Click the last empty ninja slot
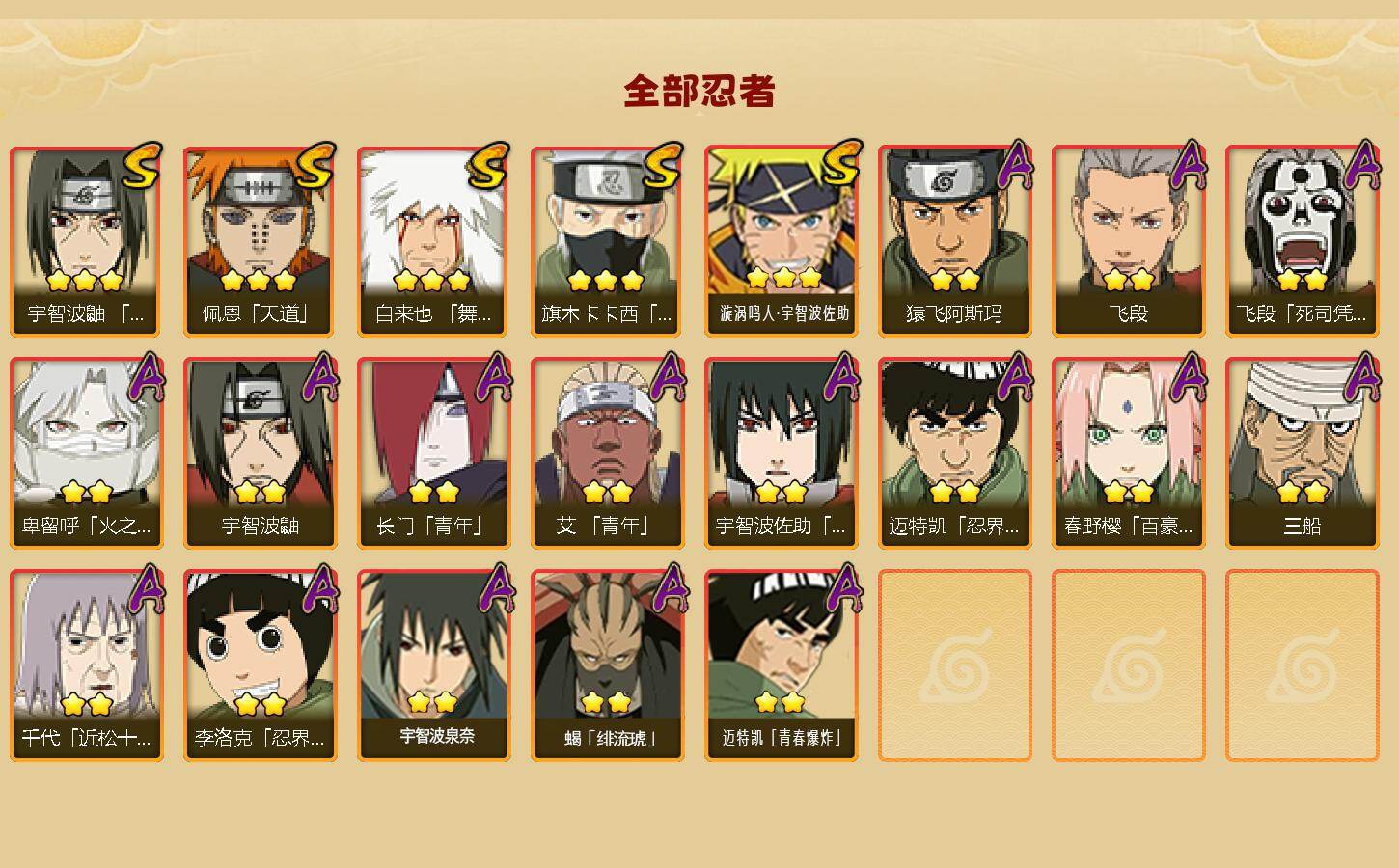This screenshot has height=868, width=1399. click(x=1302, y=665)
